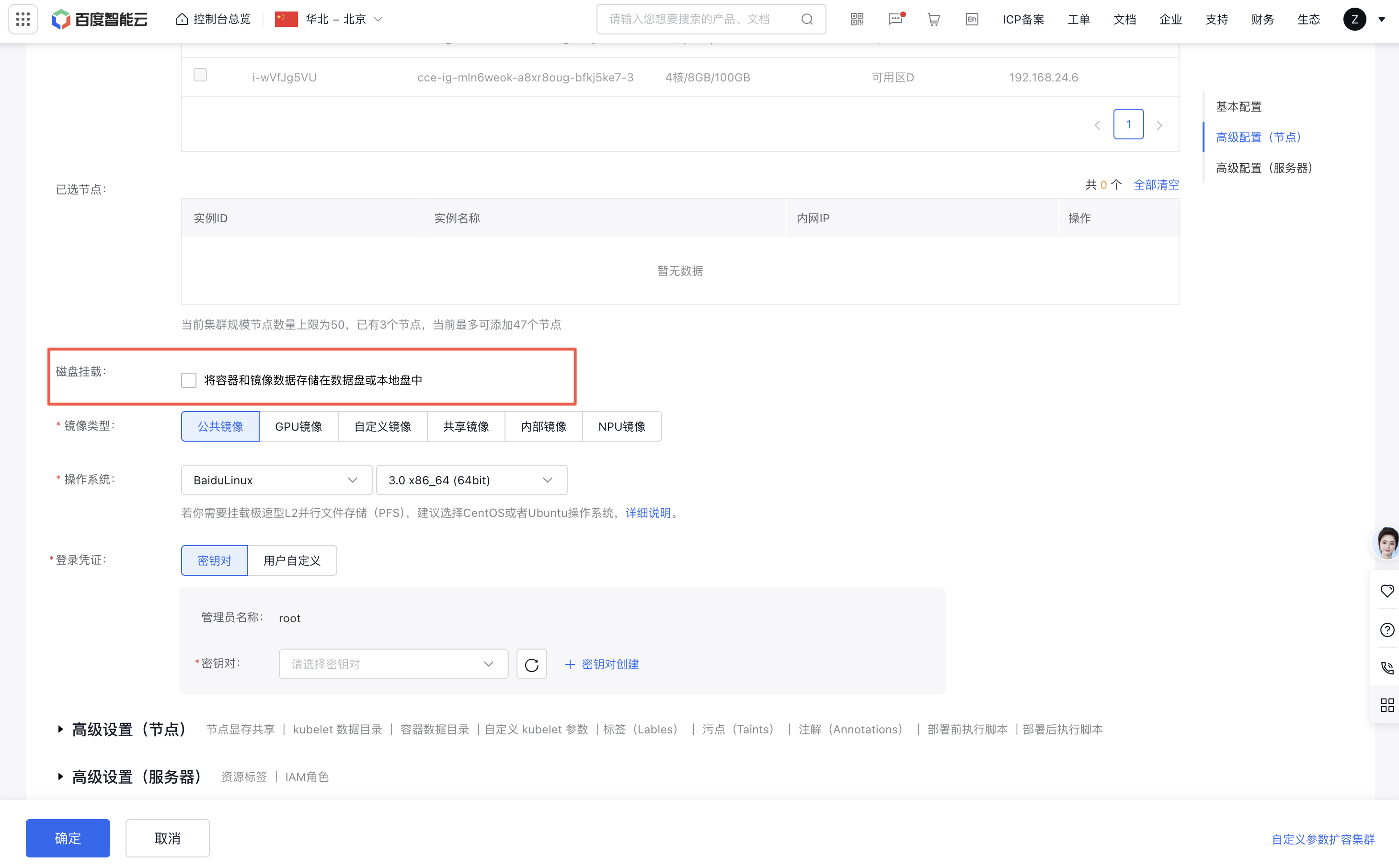Open 工单 in top navigation
1399x868 pixels.
[x=1078, y=19]
